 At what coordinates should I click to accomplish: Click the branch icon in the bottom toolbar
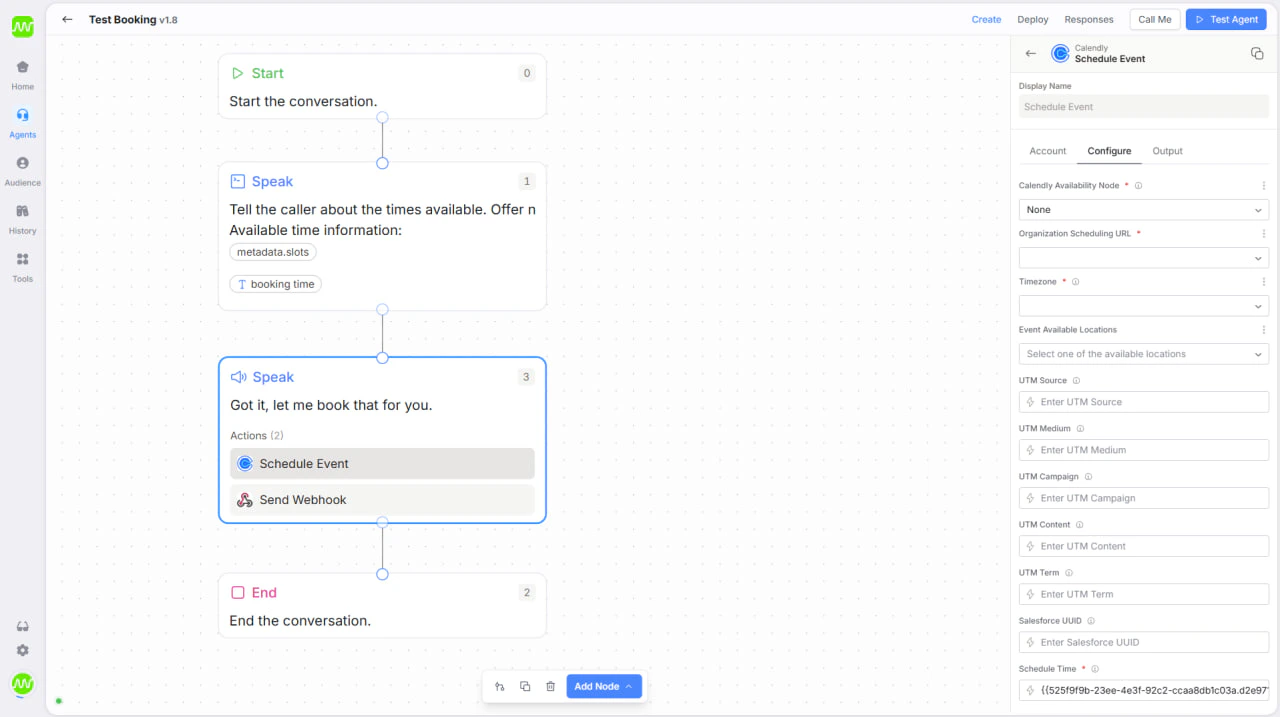point(499,686)
